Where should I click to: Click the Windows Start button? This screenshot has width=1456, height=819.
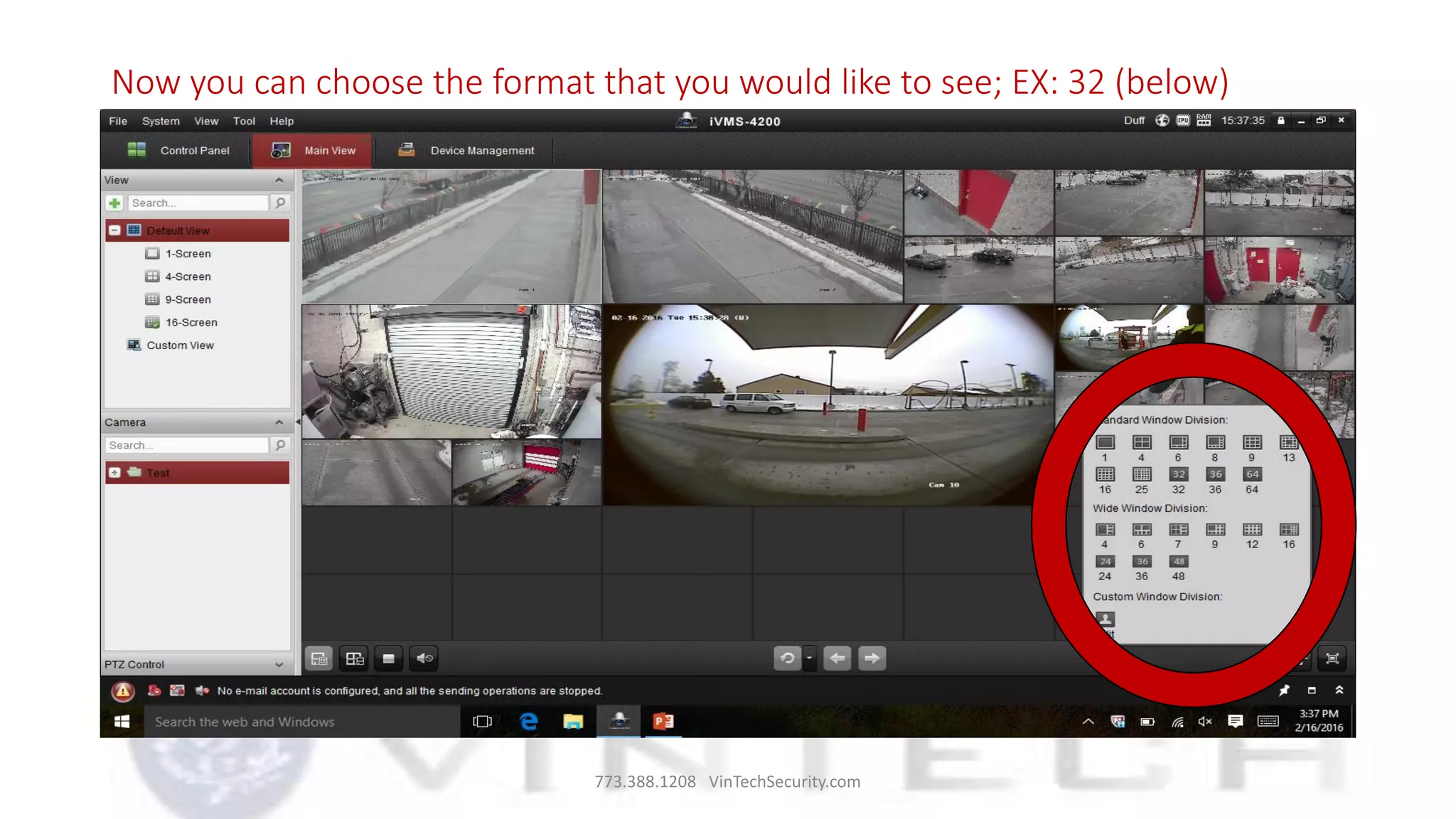(x=122, y=722)
